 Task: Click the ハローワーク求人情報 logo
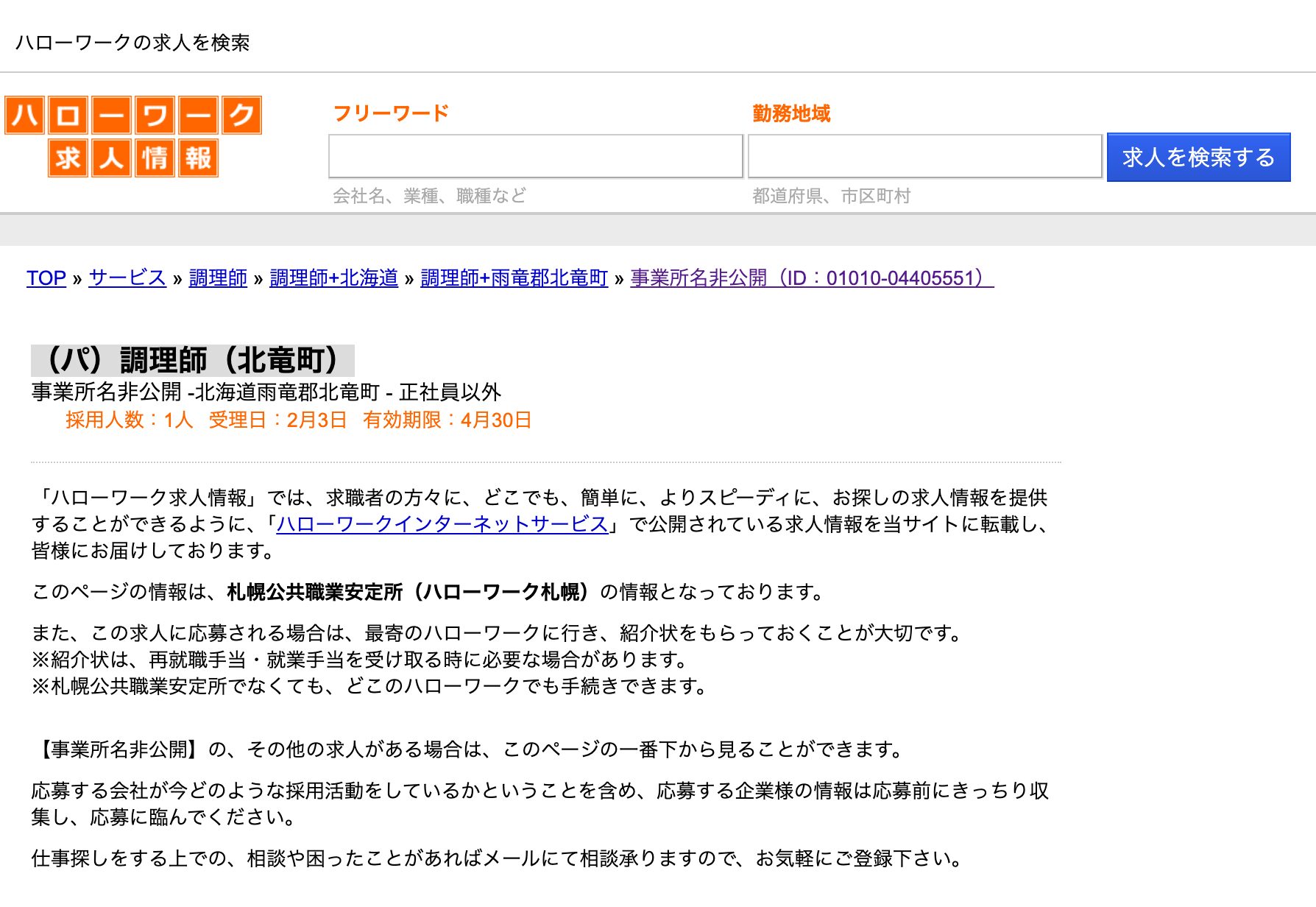pos(132,136)
